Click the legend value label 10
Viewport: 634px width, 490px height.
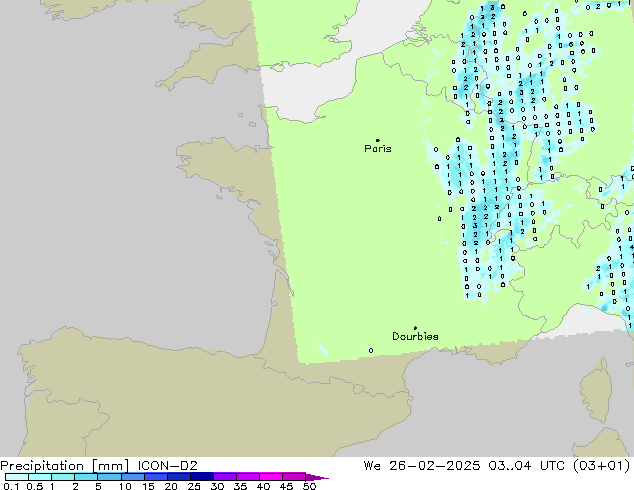tap(125, 486)
